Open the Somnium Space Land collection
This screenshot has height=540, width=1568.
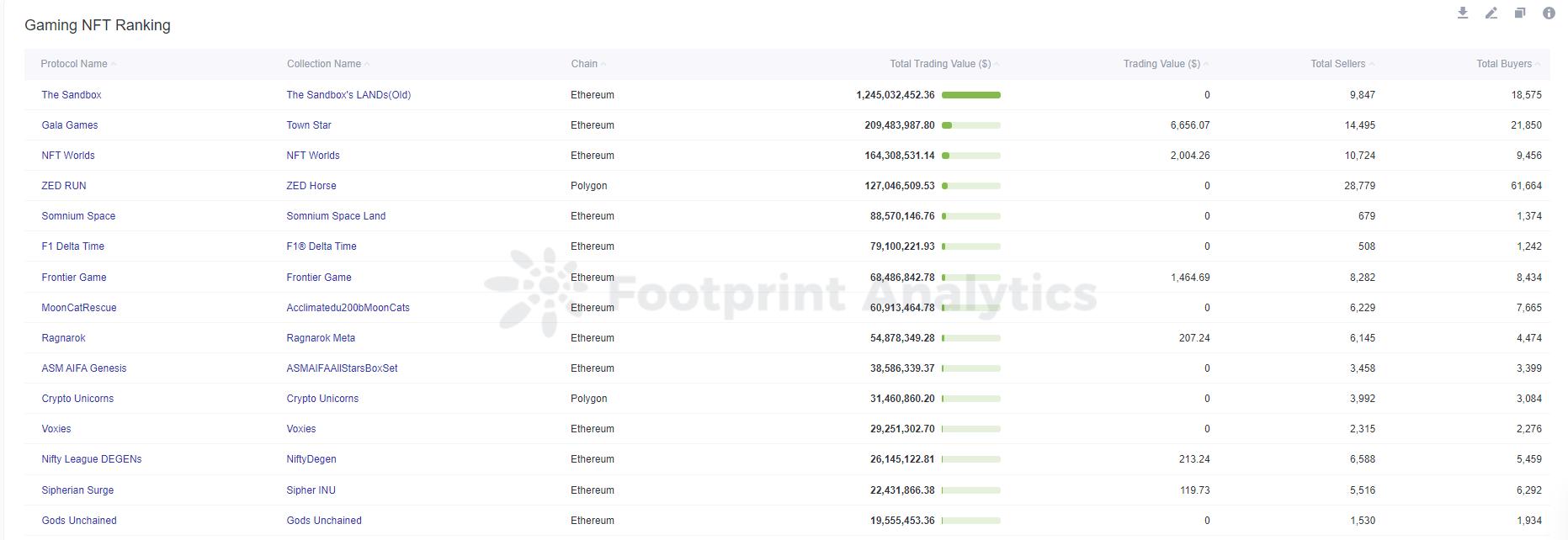[x=336, y=216]
